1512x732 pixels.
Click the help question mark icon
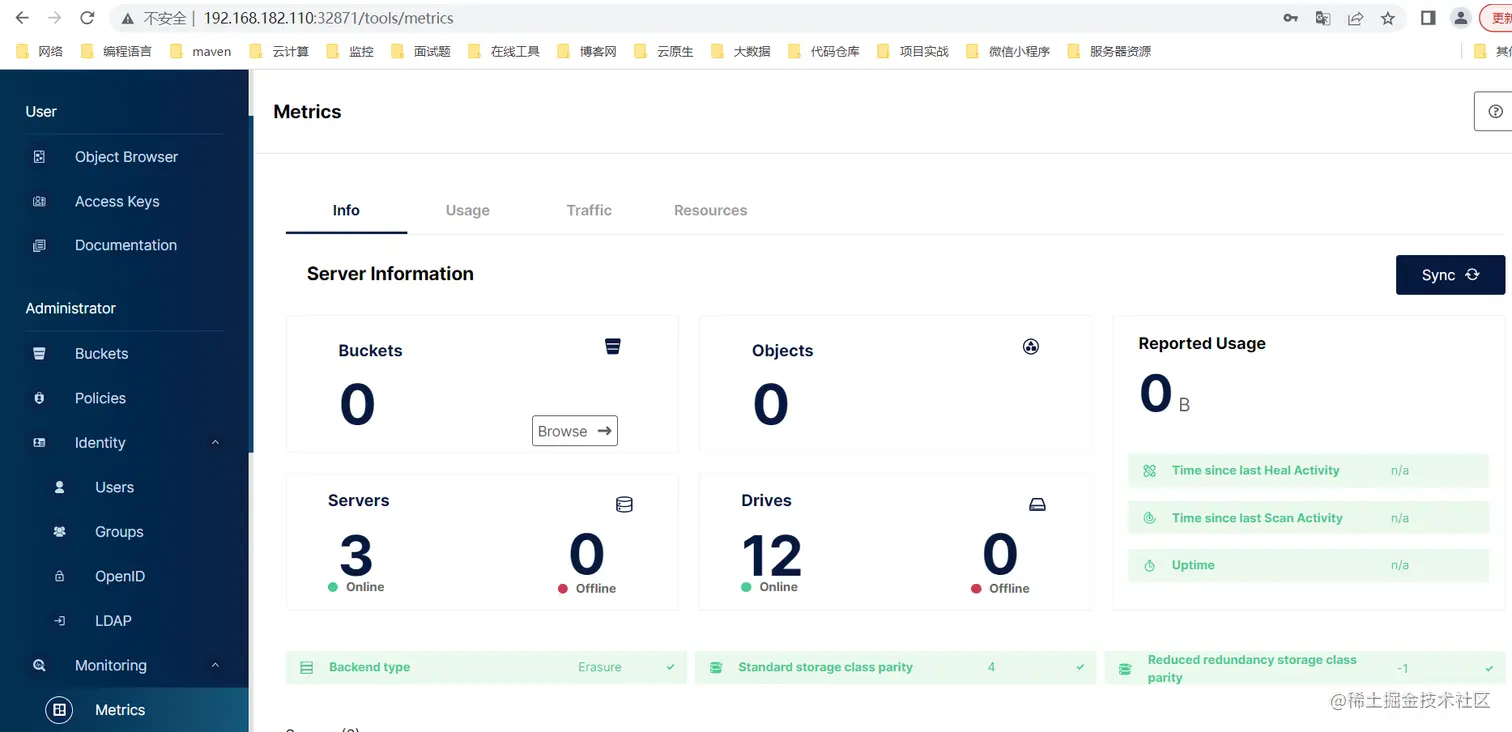click(1495, 111)
